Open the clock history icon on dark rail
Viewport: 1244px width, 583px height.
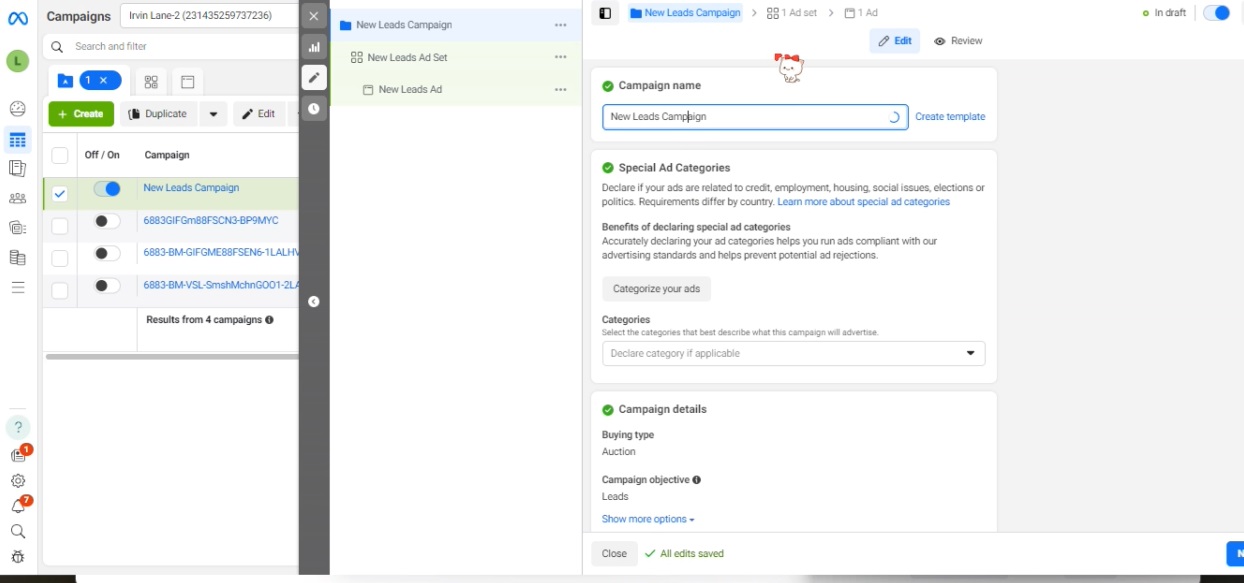314,108
